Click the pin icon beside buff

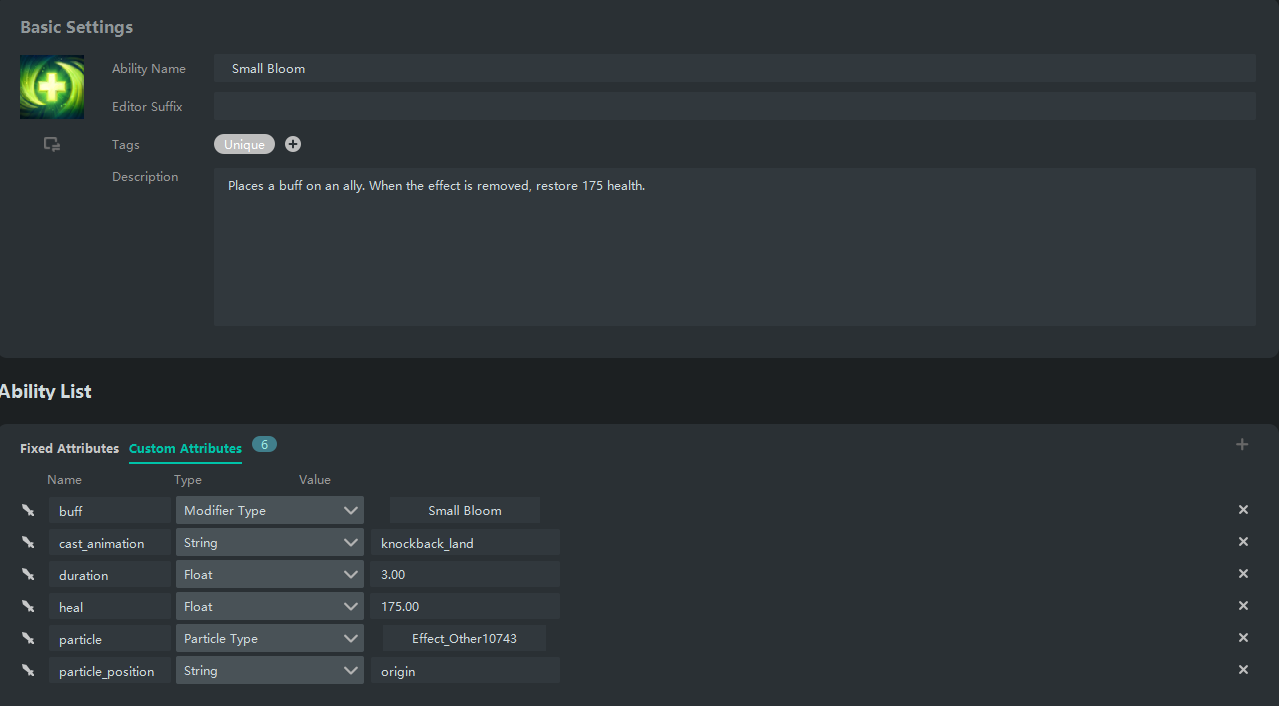(x=28, y=511)
